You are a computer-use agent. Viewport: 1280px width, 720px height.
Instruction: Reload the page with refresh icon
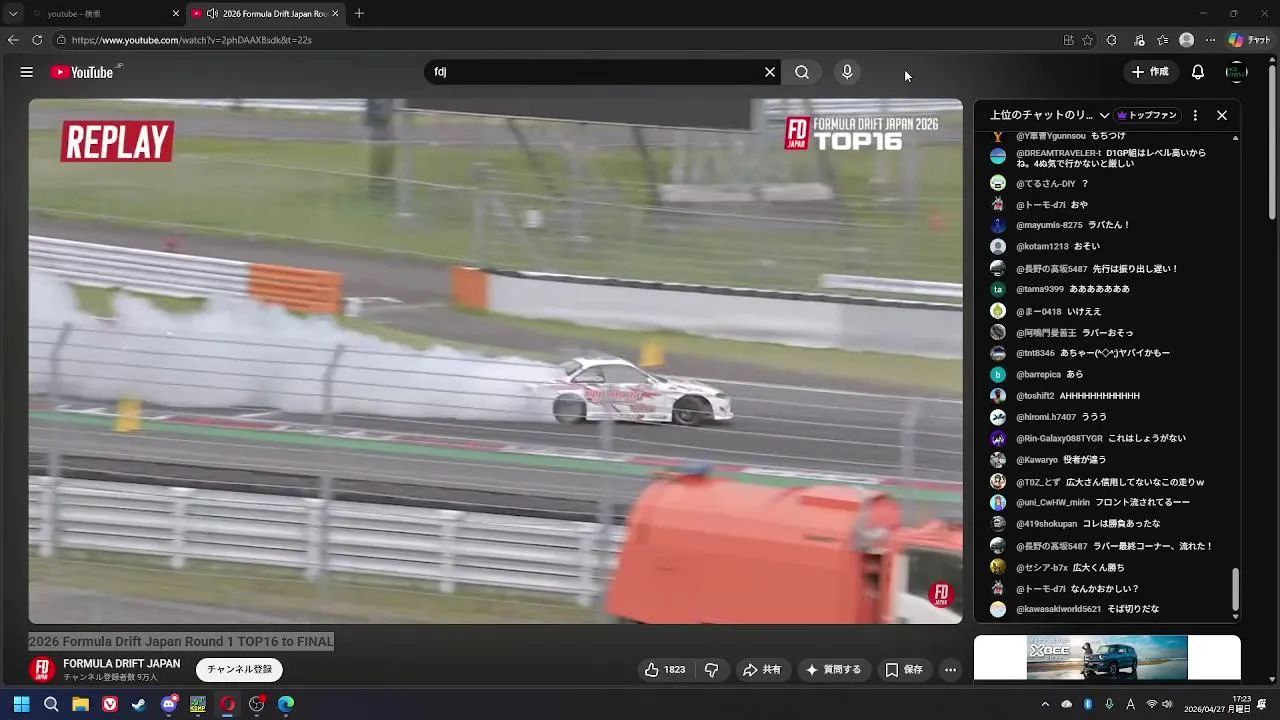coord(37,40)
